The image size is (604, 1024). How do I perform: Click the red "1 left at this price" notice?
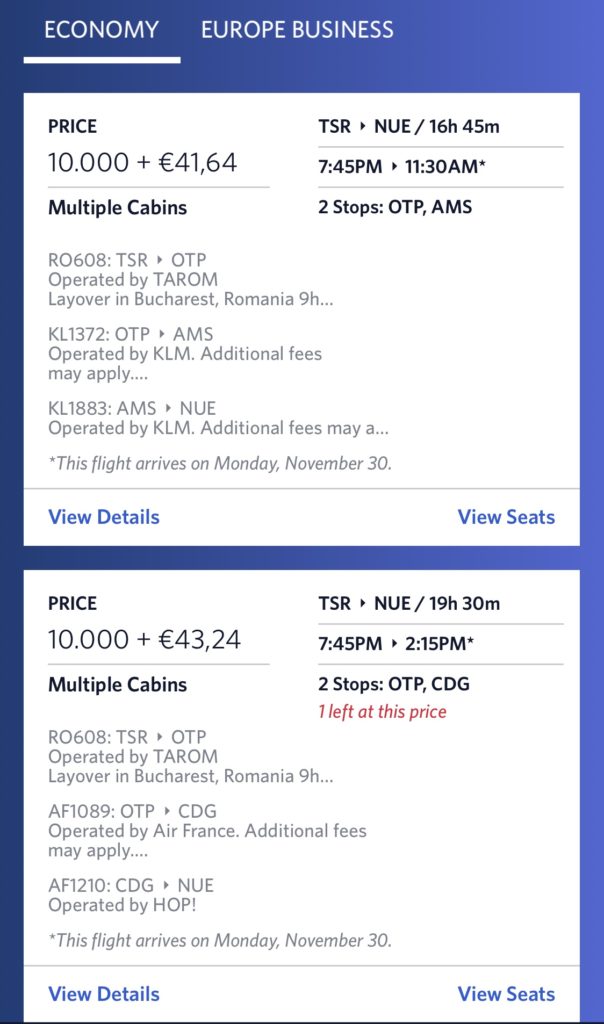point(382,712)
